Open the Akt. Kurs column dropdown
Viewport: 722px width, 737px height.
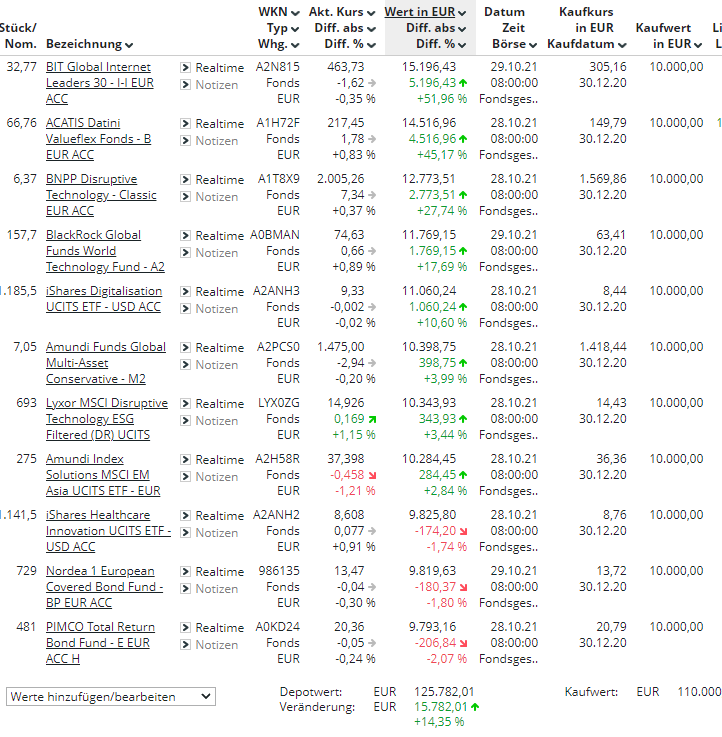coord(371,13)
